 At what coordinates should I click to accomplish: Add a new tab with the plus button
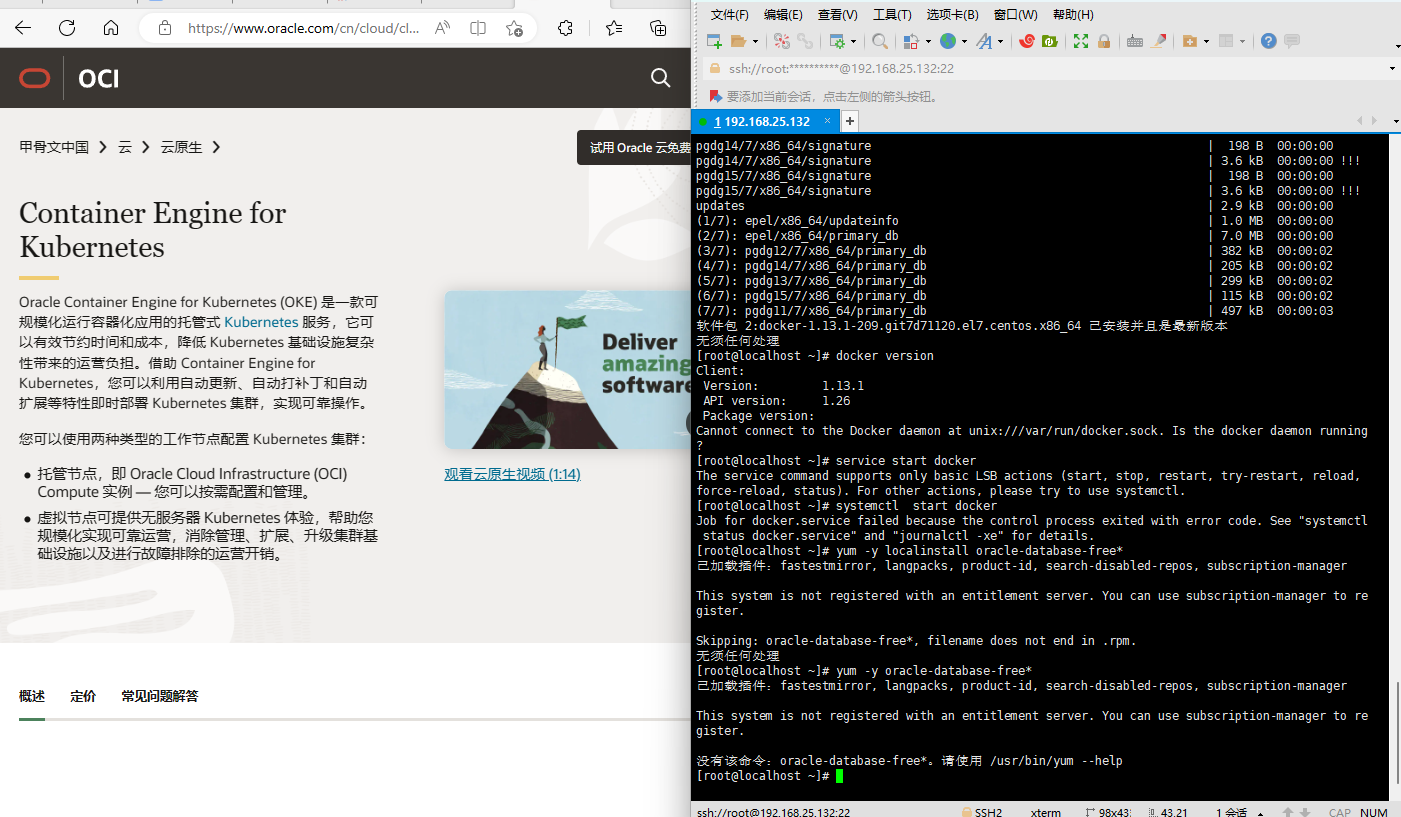click(x=850, y=121)
